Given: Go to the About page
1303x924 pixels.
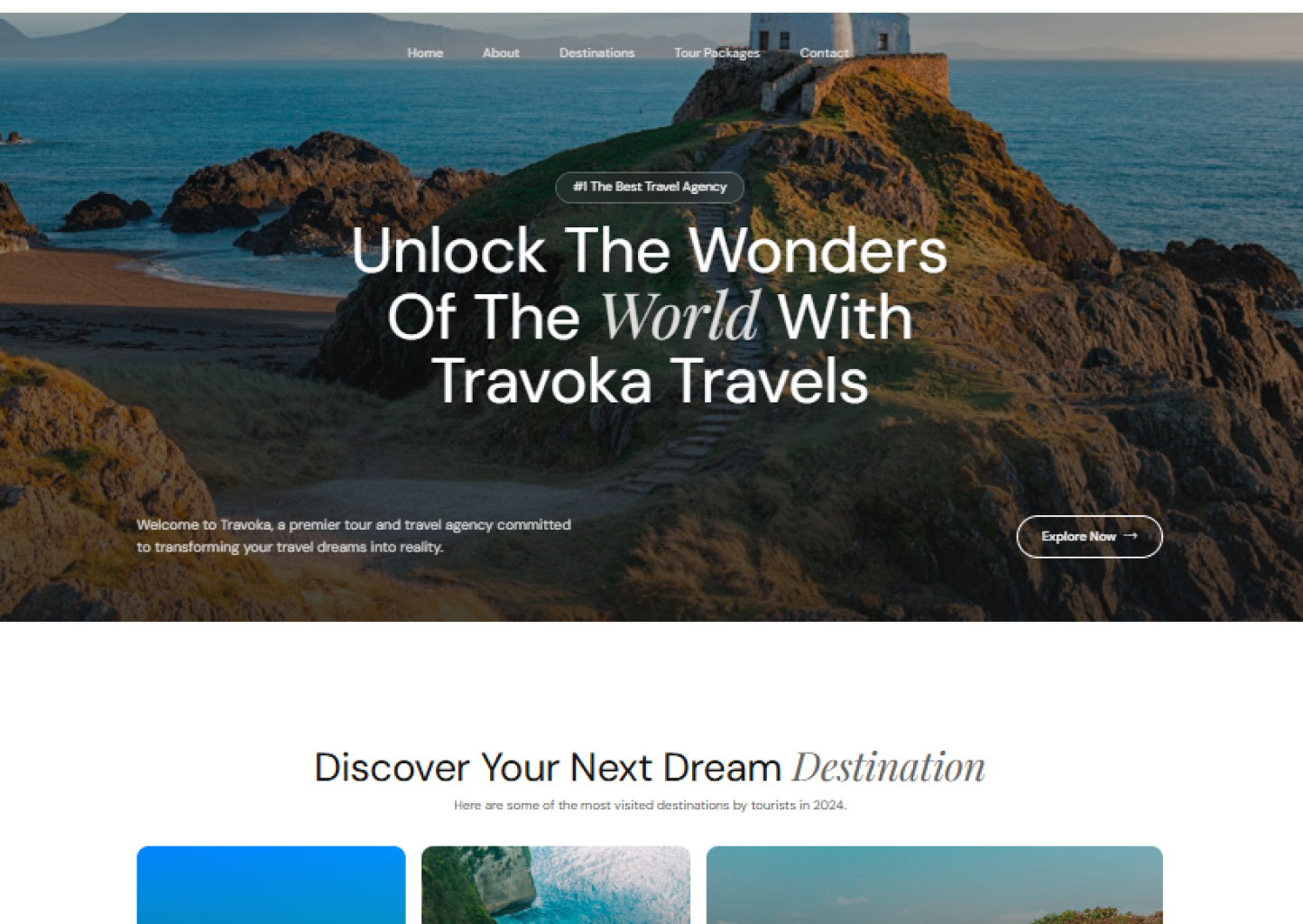Looking at the screenshot, I should (x=501, y=53).
